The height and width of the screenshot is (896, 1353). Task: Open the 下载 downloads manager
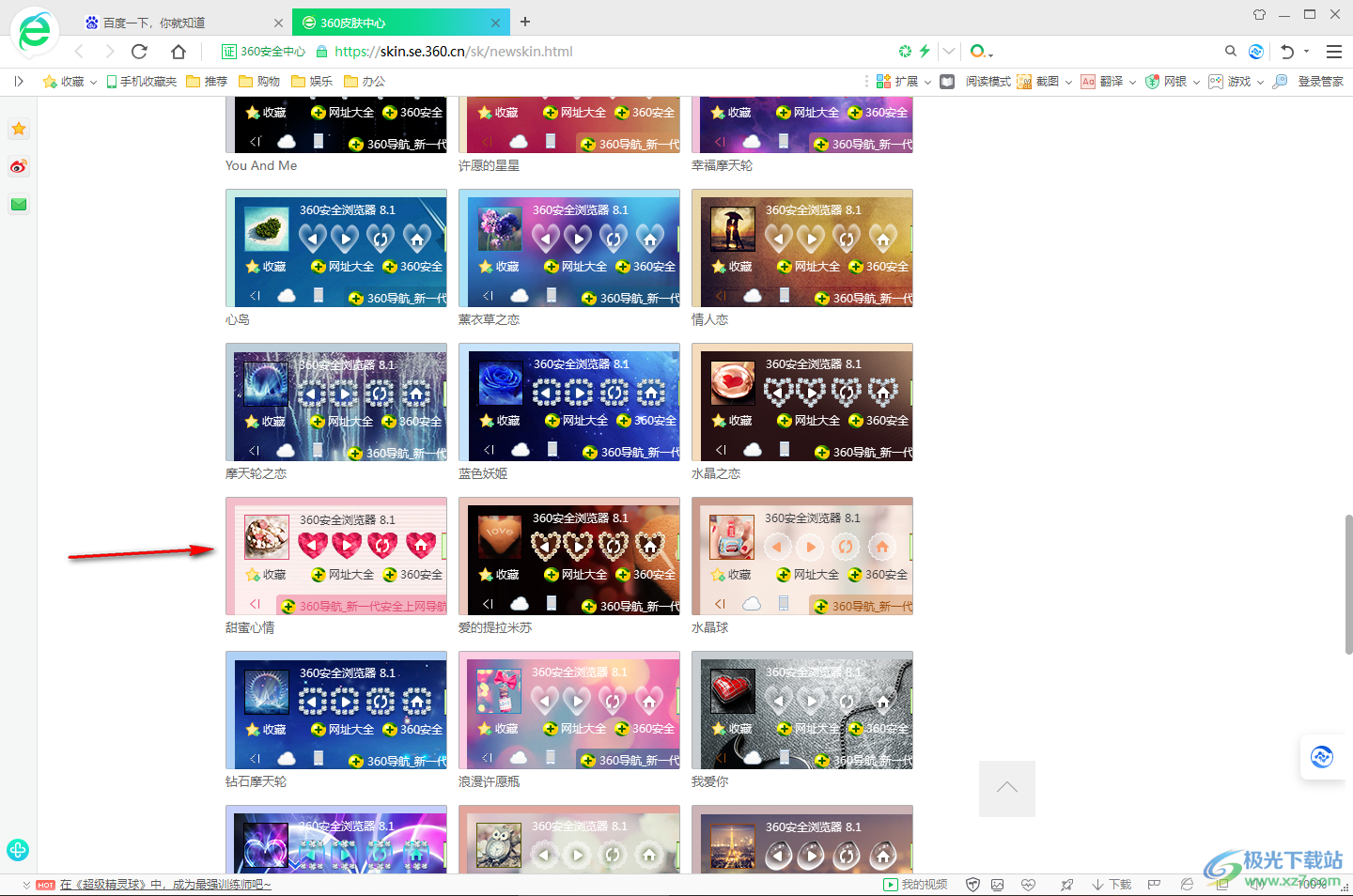1112,885
